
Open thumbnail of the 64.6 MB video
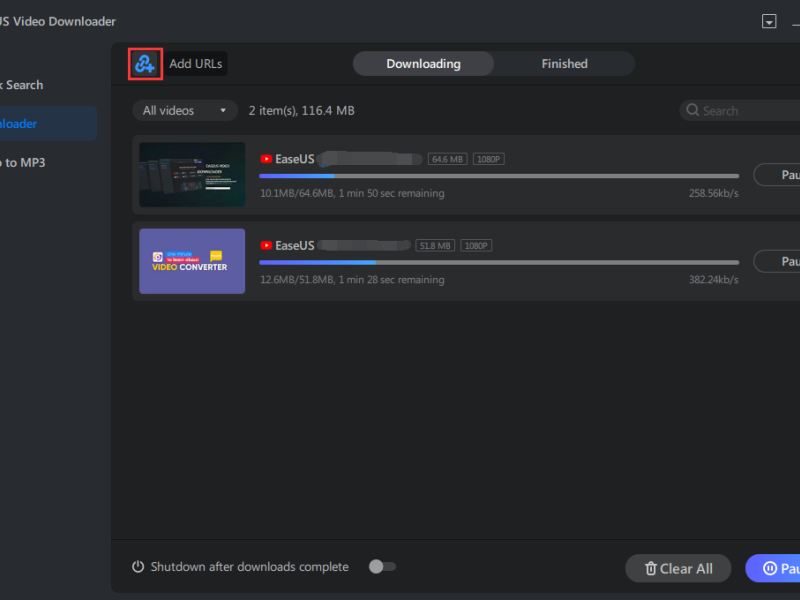192,174
